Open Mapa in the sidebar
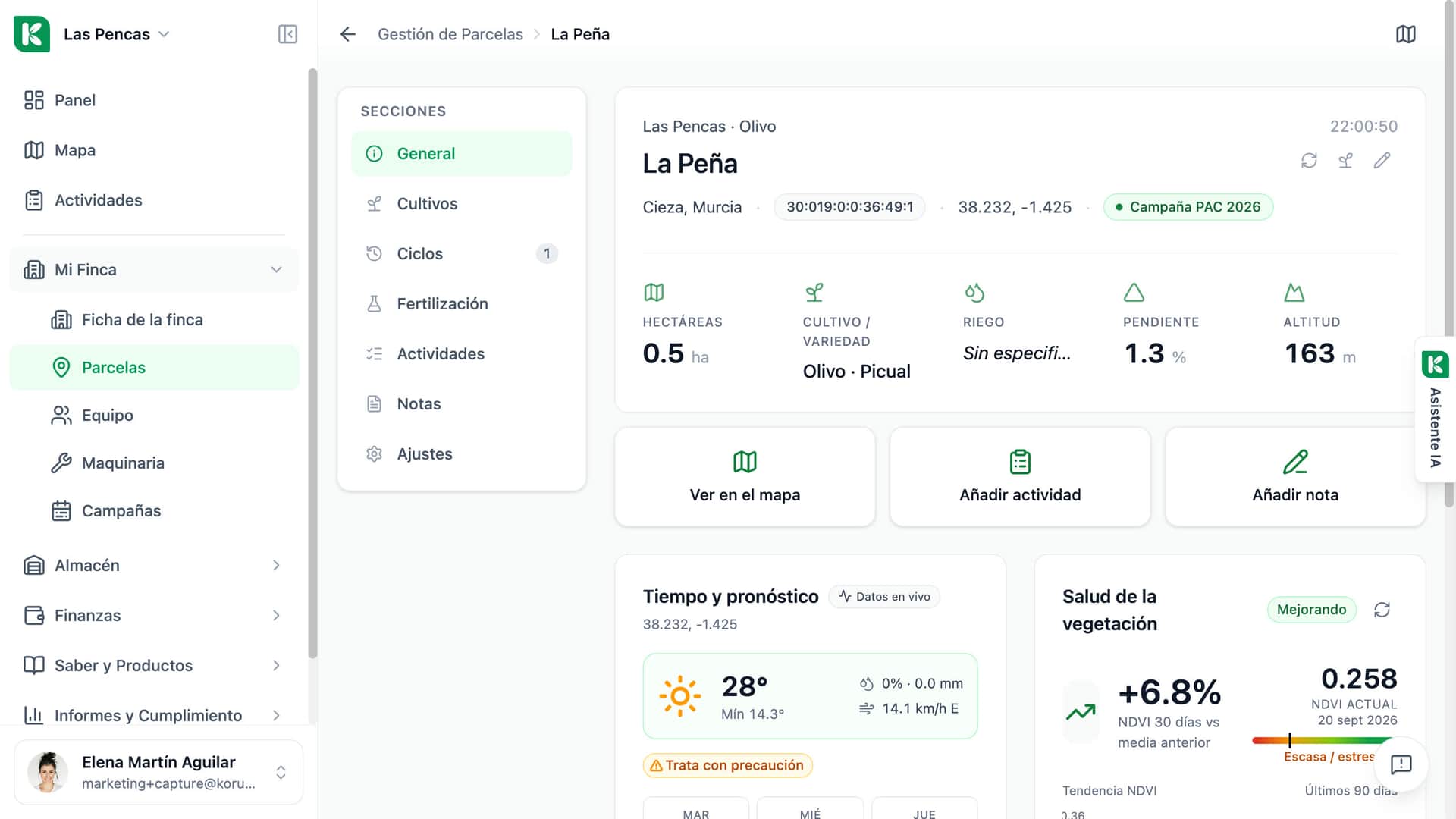The height and width of the screenshot is (819, 1456). (x=154, y=150)
